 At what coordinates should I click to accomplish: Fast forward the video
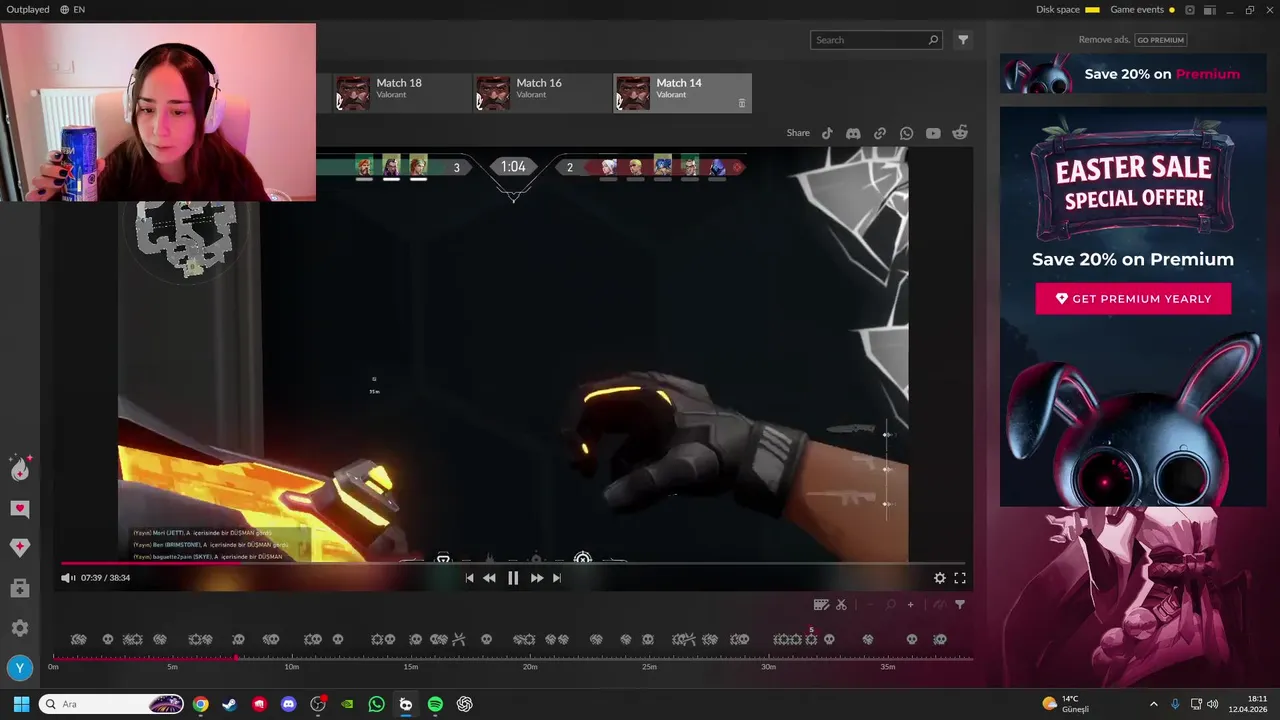[x=537, y=578]
